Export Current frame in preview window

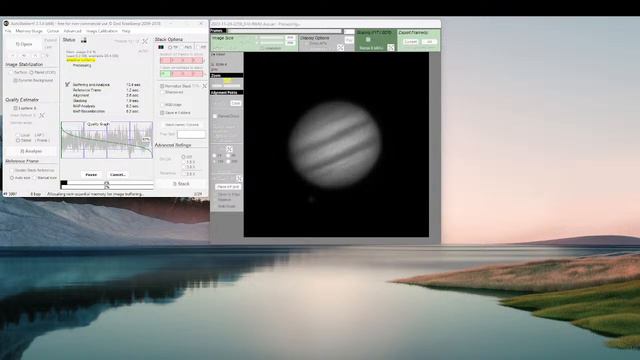click(x=410, y=42)
